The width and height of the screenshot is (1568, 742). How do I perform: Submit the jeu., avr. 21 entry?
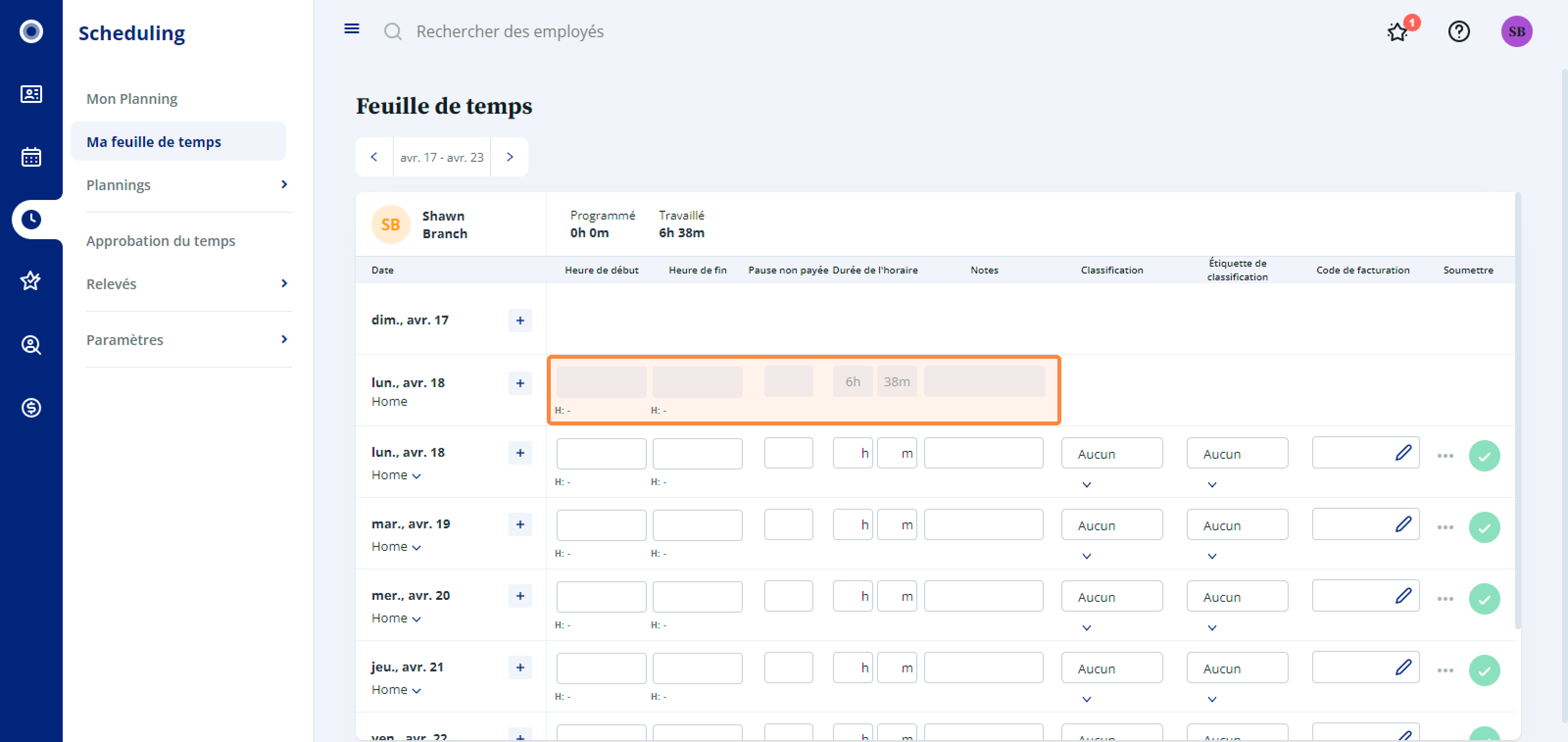pos(1484,670)
